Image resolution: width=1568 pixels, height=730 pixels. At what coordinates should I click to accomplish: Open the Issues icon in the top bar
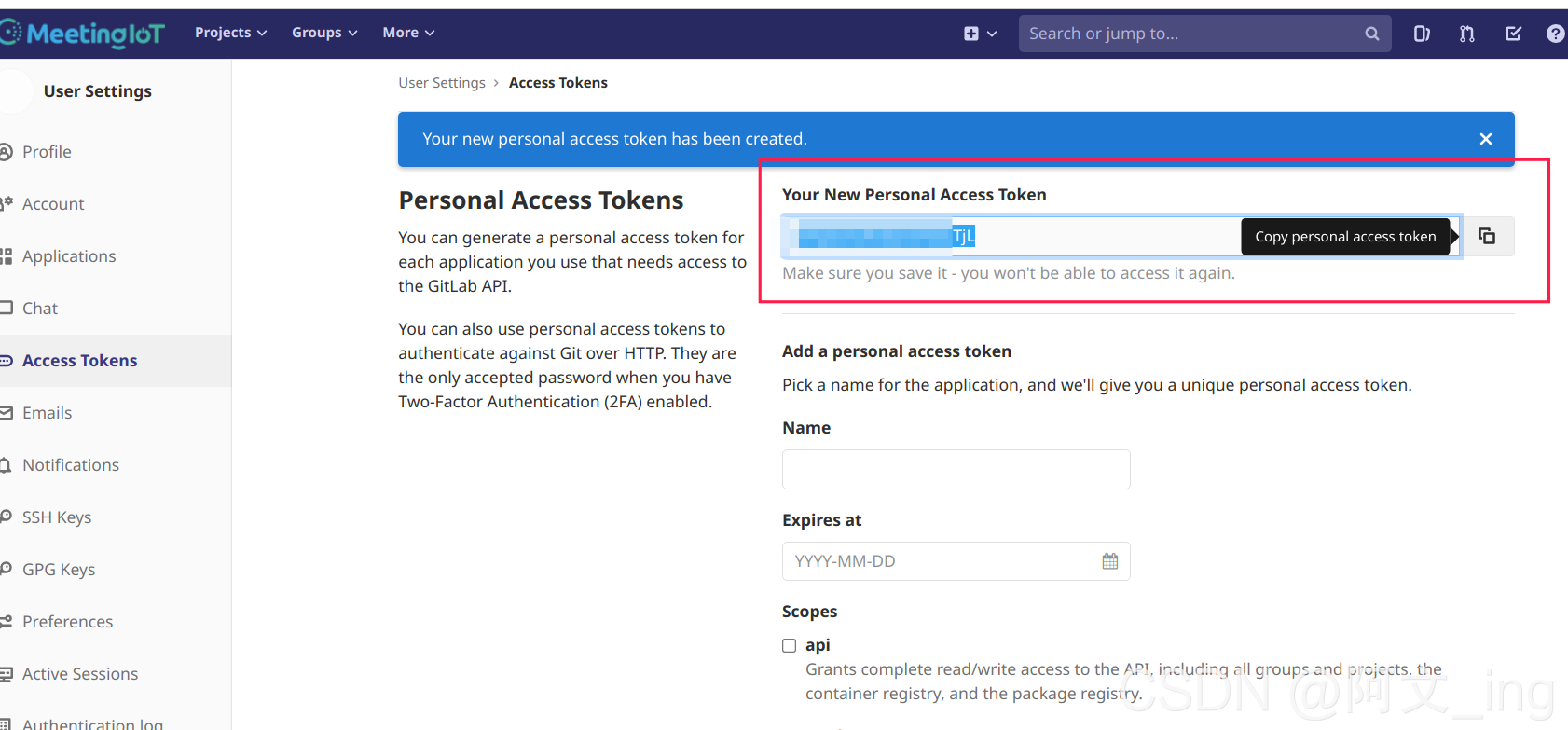tap(1422, 34)
